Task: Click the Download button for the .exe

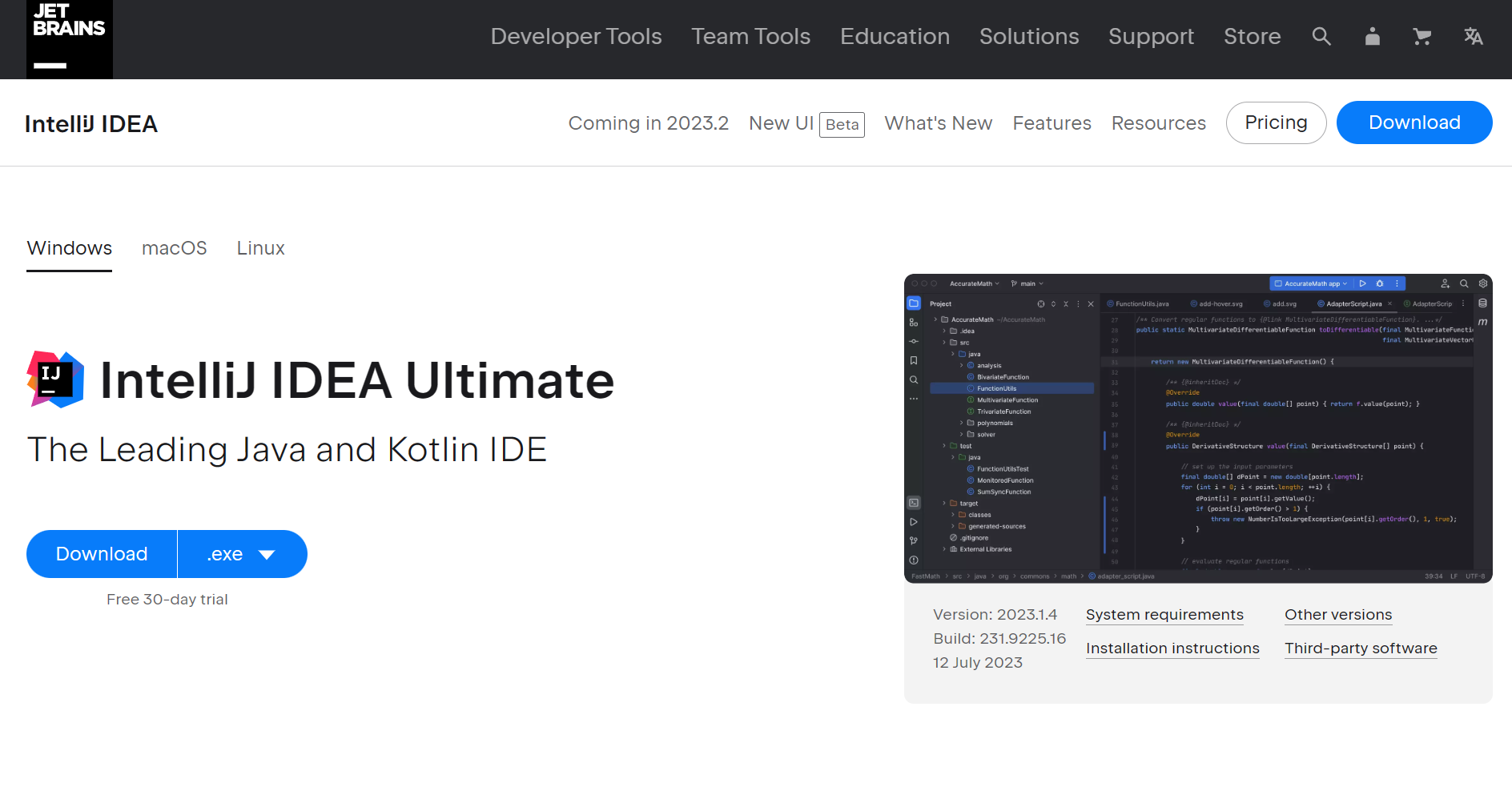Action: (101, 553)
